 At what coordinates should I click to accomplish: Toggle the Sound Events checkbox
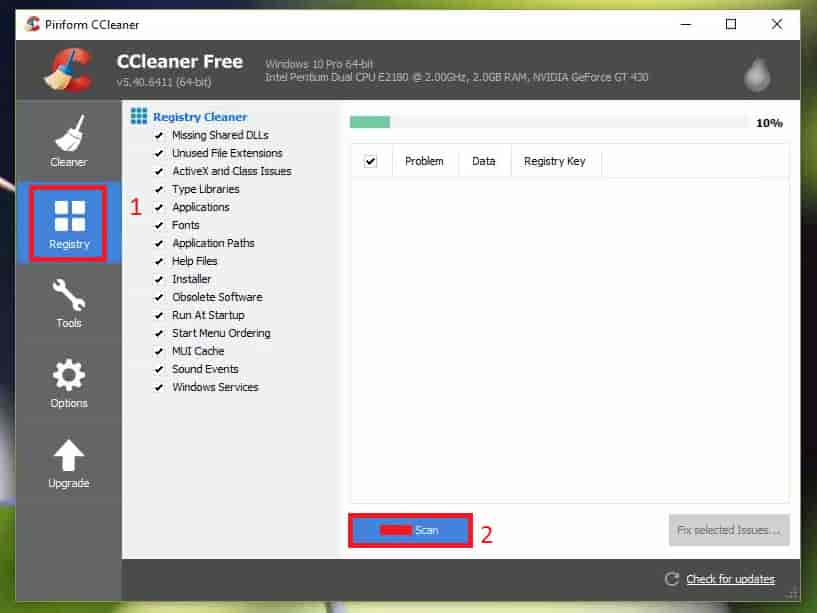click(x=159, y=370)
